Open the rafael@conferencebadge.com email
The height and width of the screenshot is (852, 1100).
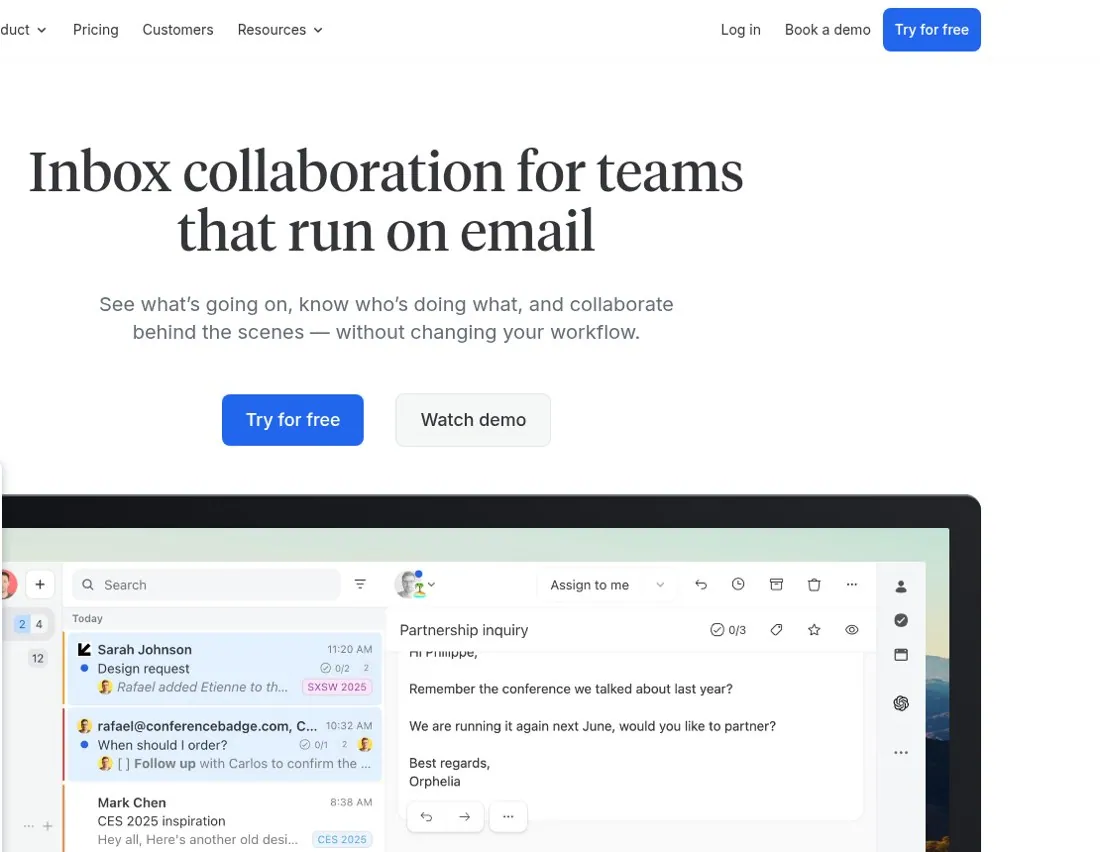pos(223,745)
